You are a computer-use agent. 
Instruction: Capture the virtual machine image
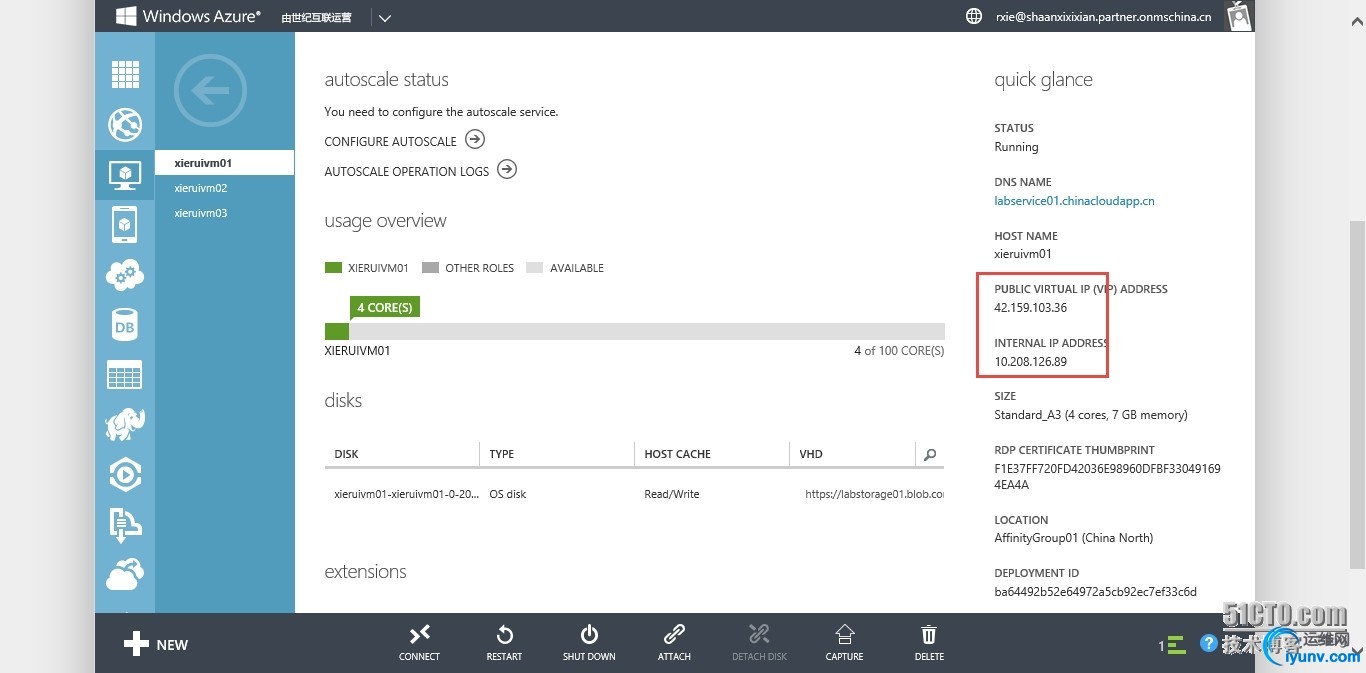(844, 642)
